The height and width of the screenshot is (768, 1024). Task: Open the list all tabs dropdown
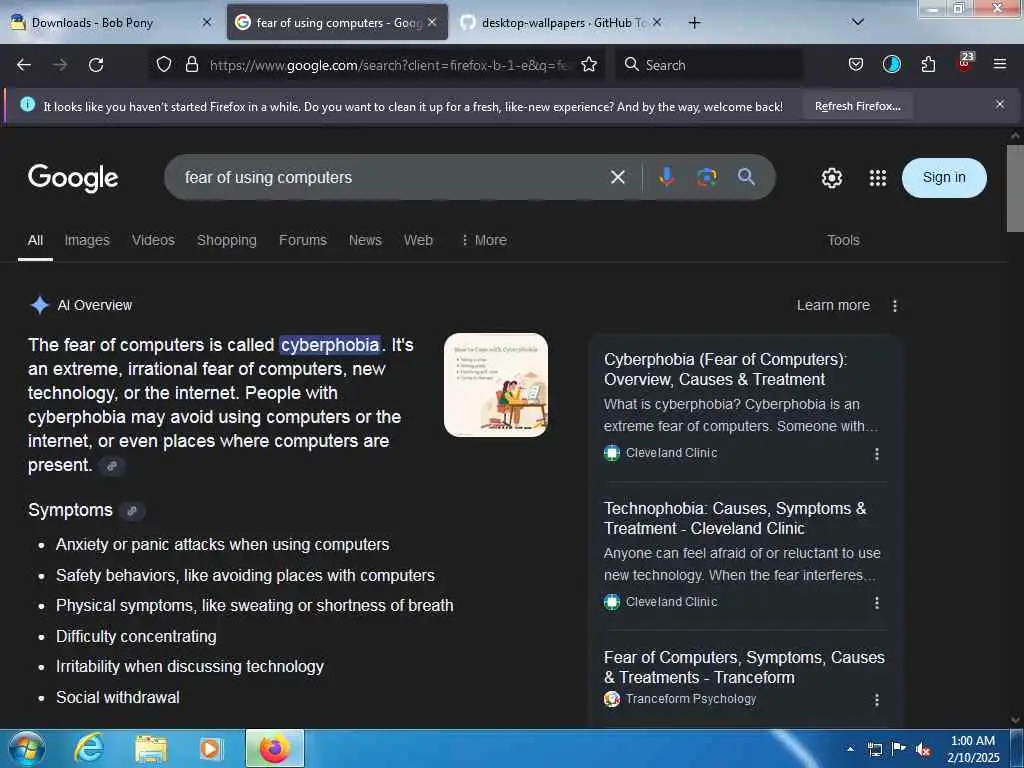click(858, 22)
